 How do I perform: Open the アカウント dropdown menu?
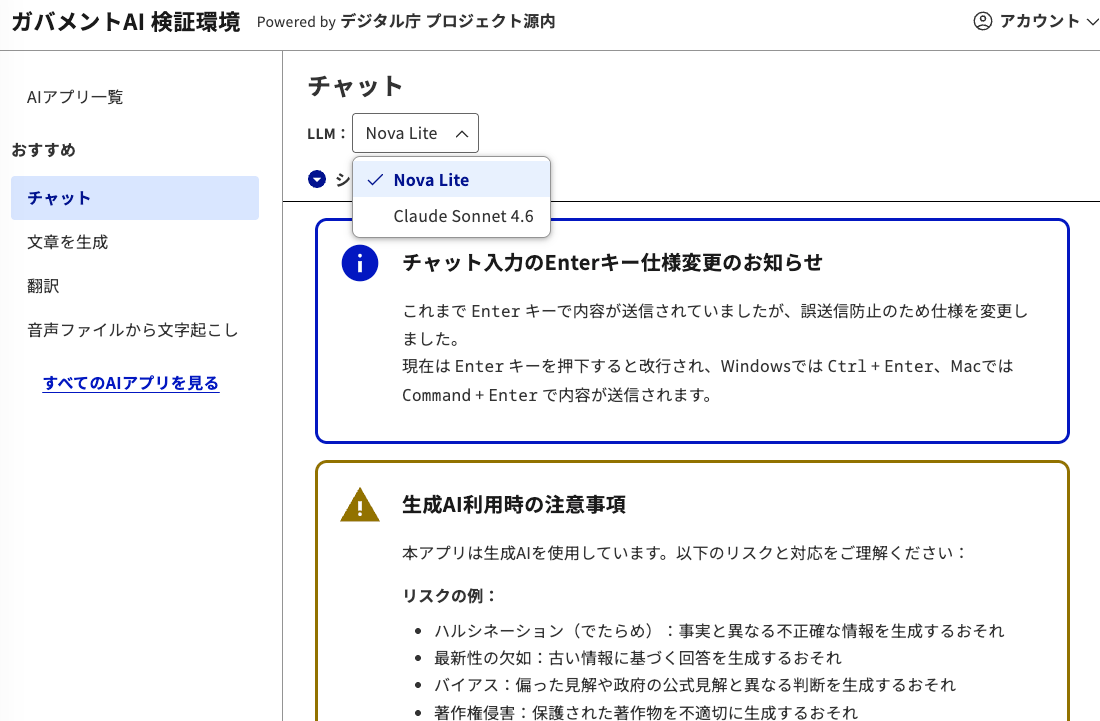coord(1035,20)
